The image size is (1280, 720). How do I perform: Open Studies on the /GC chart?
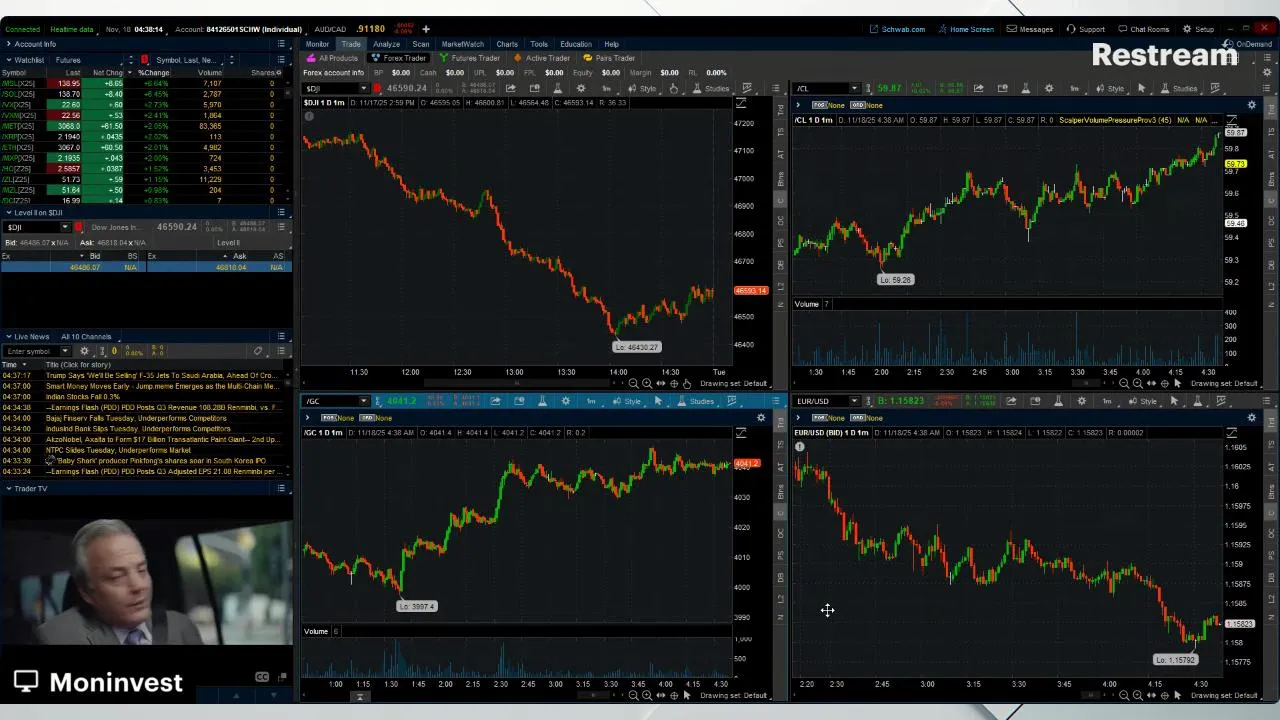coord(694,401)
